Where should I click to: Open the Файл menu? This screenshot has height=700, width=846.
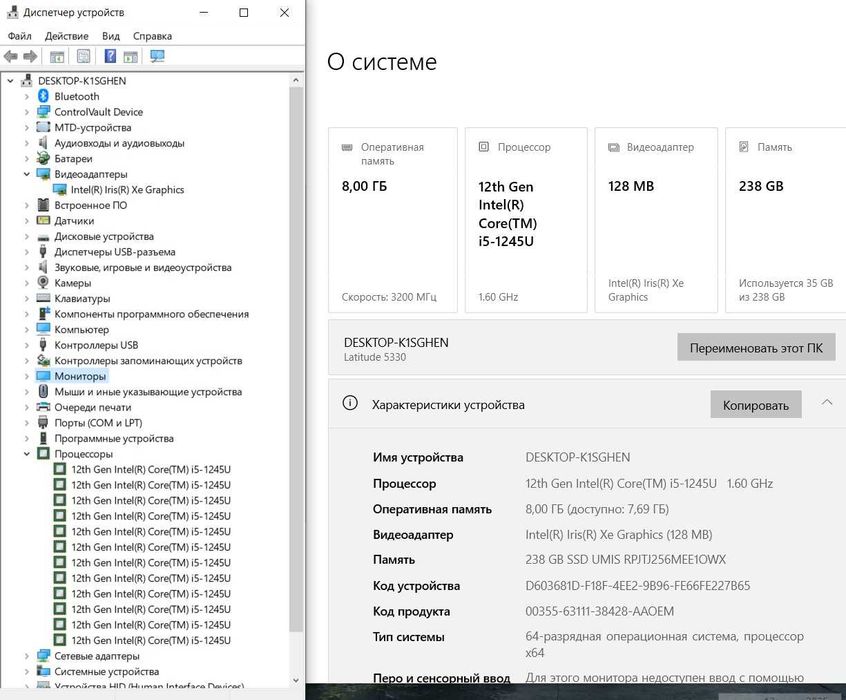[x=19, y=36]
